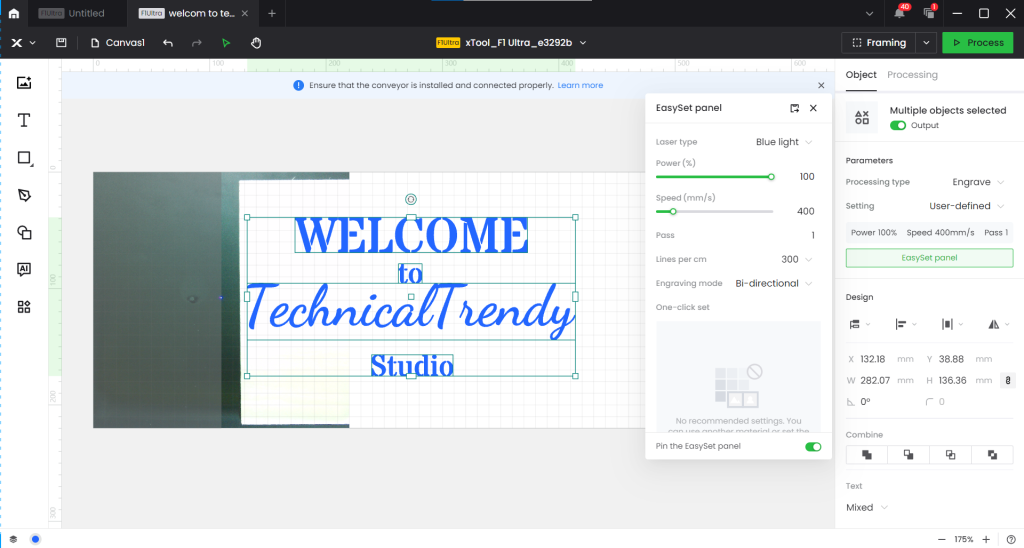Click the Framing button
Image resolution: width=1024 pixels, height=548 pixels.
879,42
